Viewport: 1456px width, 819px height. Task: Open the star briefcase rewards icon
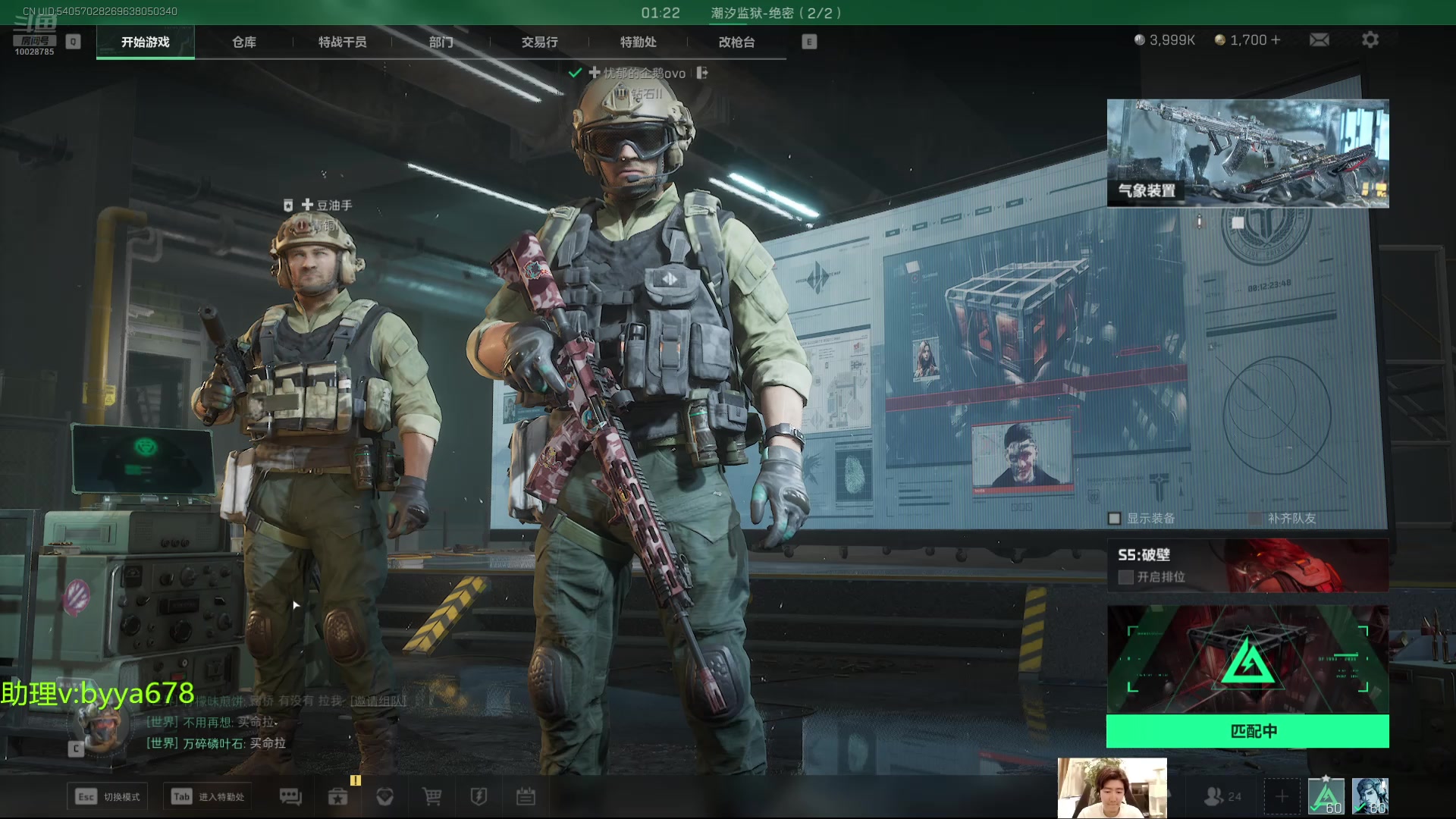click(337, 796)
